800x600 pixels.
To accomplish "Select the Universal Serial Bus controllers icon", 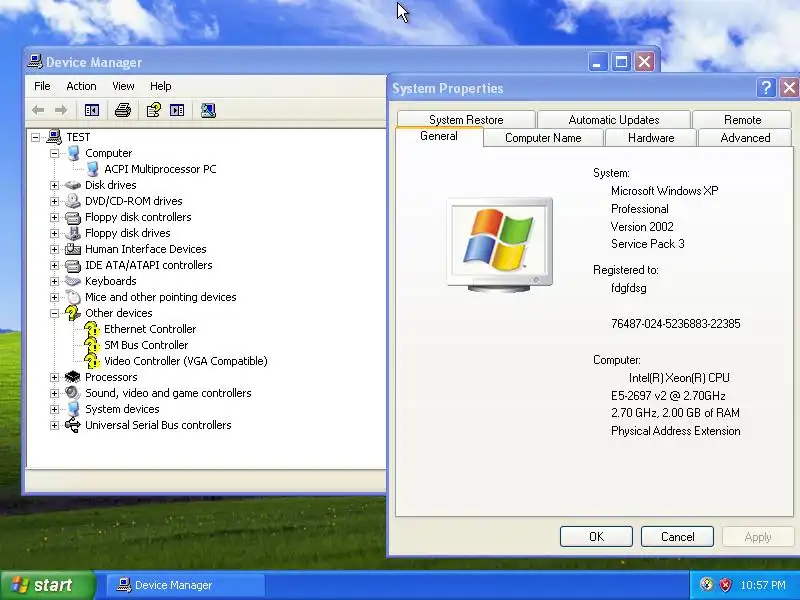I will point(73,425).
